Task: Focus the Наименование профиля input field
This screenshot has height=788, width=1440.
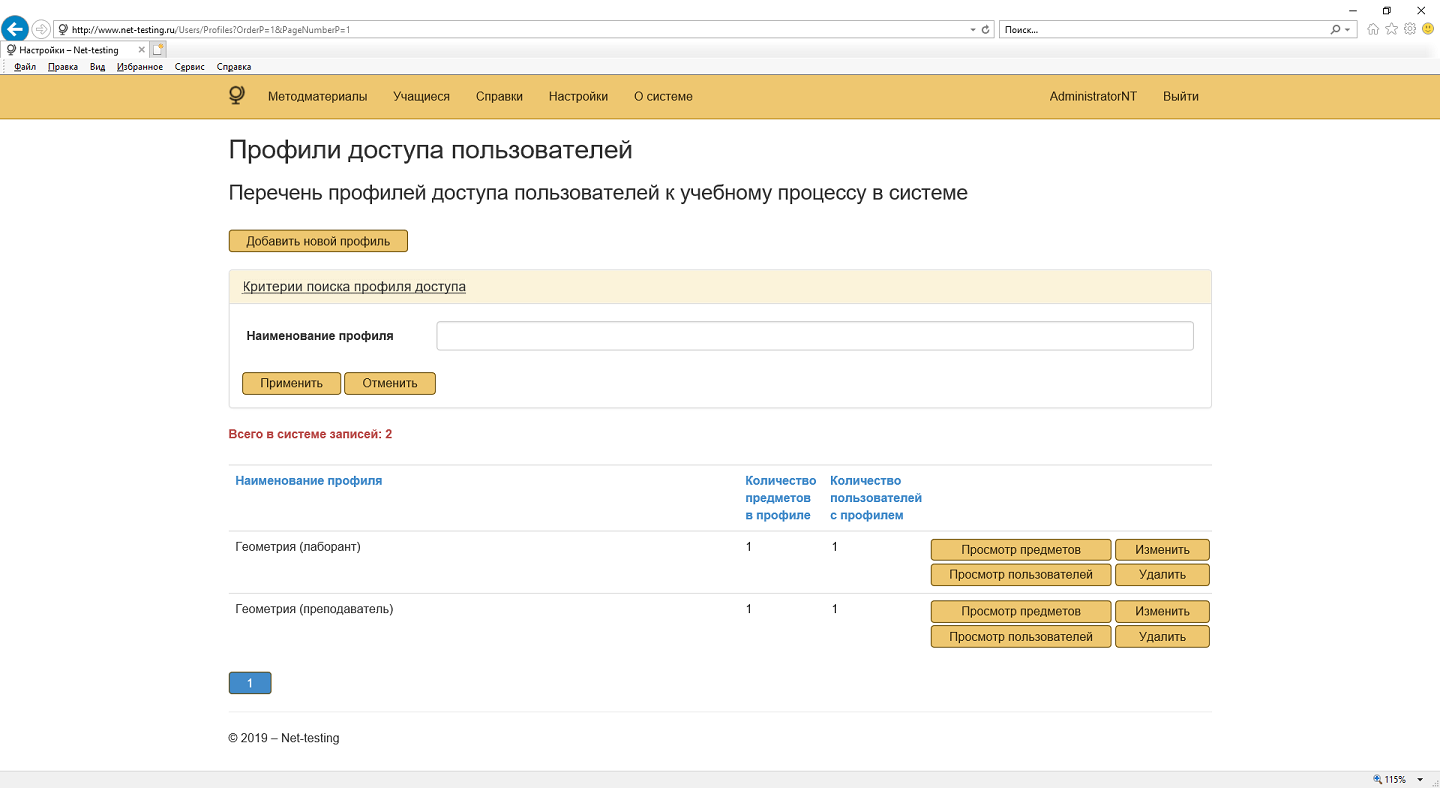Action: [815, 336]
